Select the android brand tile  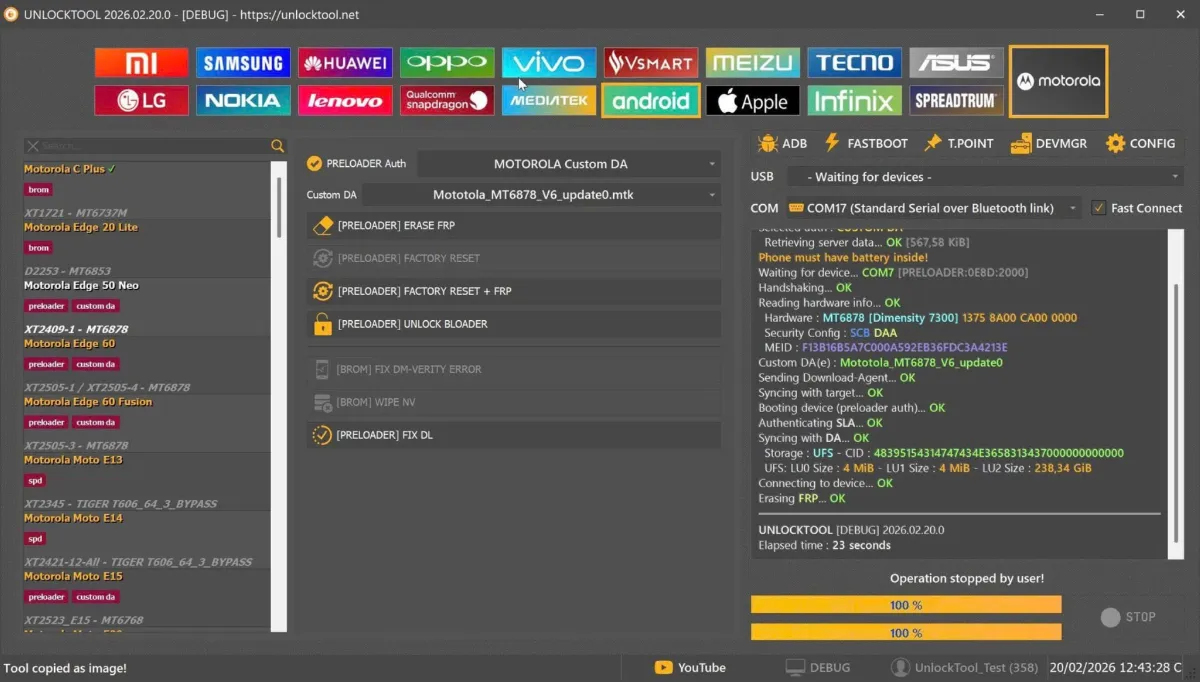click(651, 100)
